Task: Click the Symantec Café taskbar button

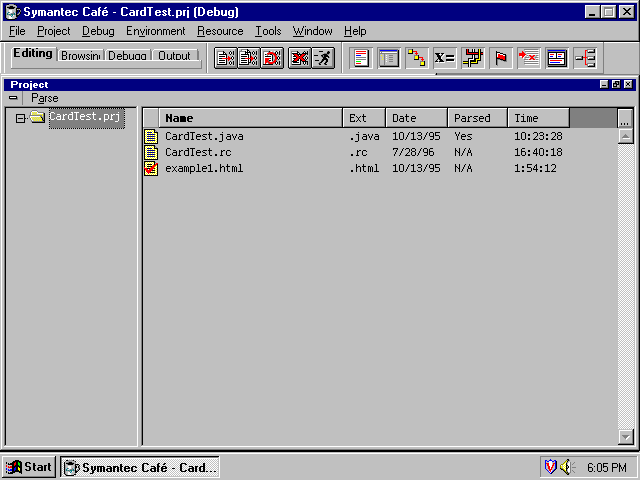Action: coord(140,467)
